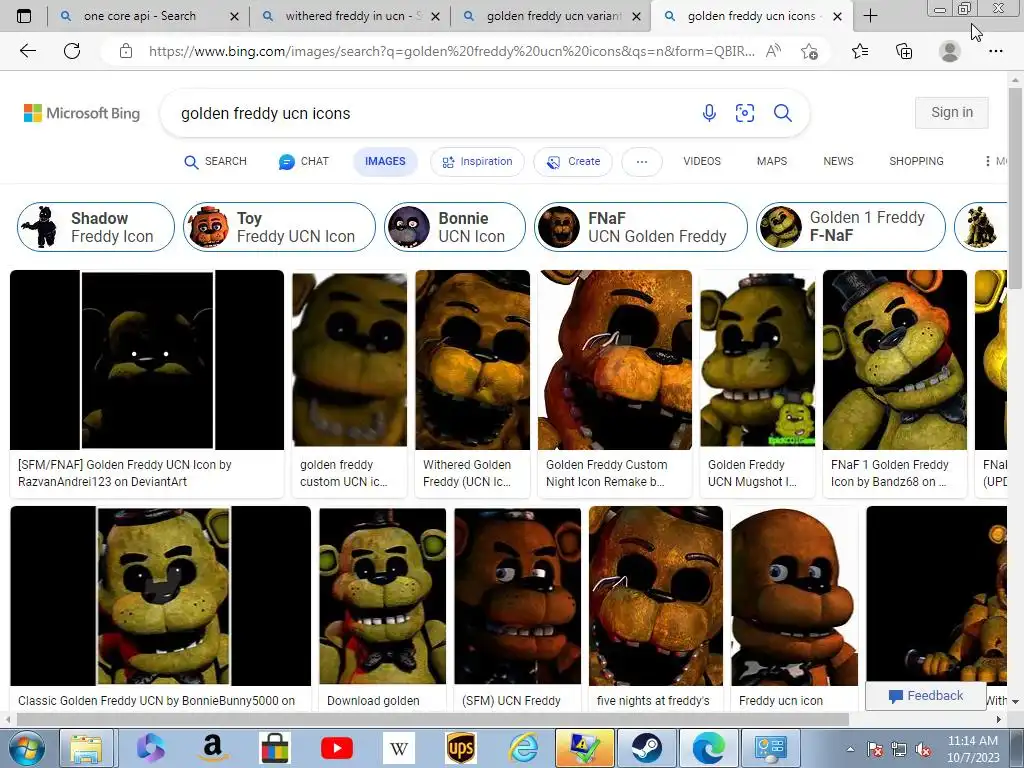The height and width of the screenshot is (768, 1024).
Task: Open 'Withered Golden Freddy (UCN Ic...' image
Action: click(472, 360)
